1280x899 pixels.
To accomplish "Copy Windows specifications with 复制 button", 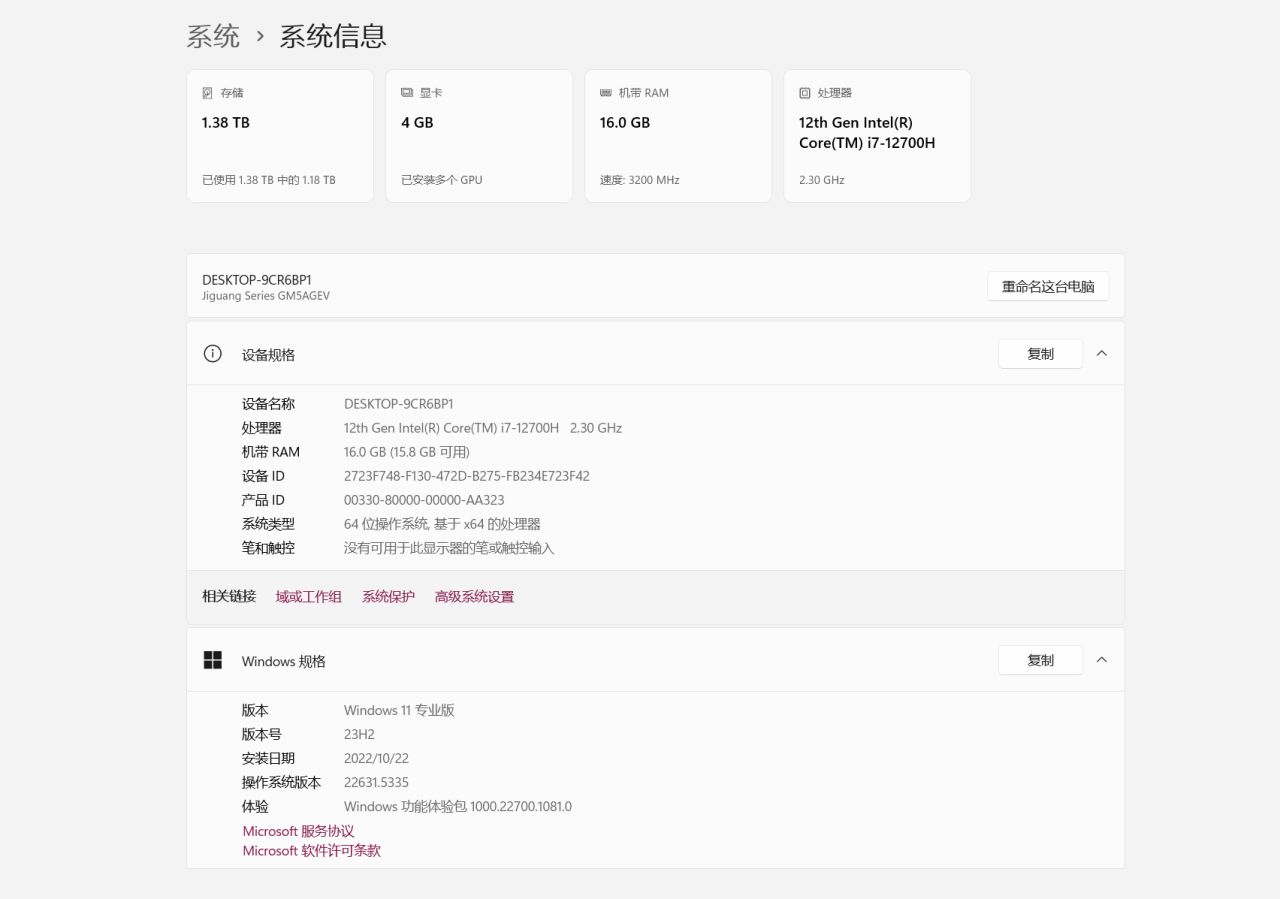I will click(x=1040, y=660).
